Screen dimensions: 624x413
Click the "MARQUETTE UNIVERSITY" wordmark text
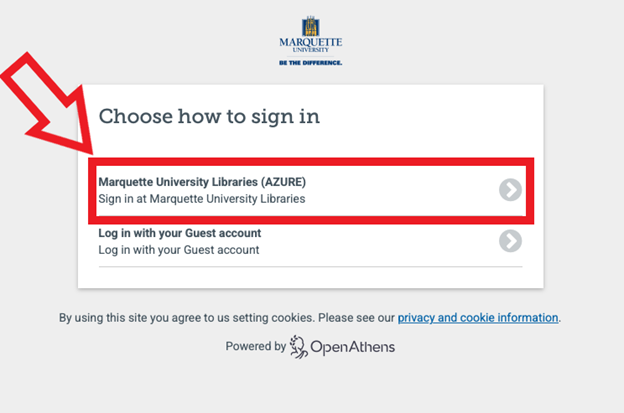click(311, 46)
